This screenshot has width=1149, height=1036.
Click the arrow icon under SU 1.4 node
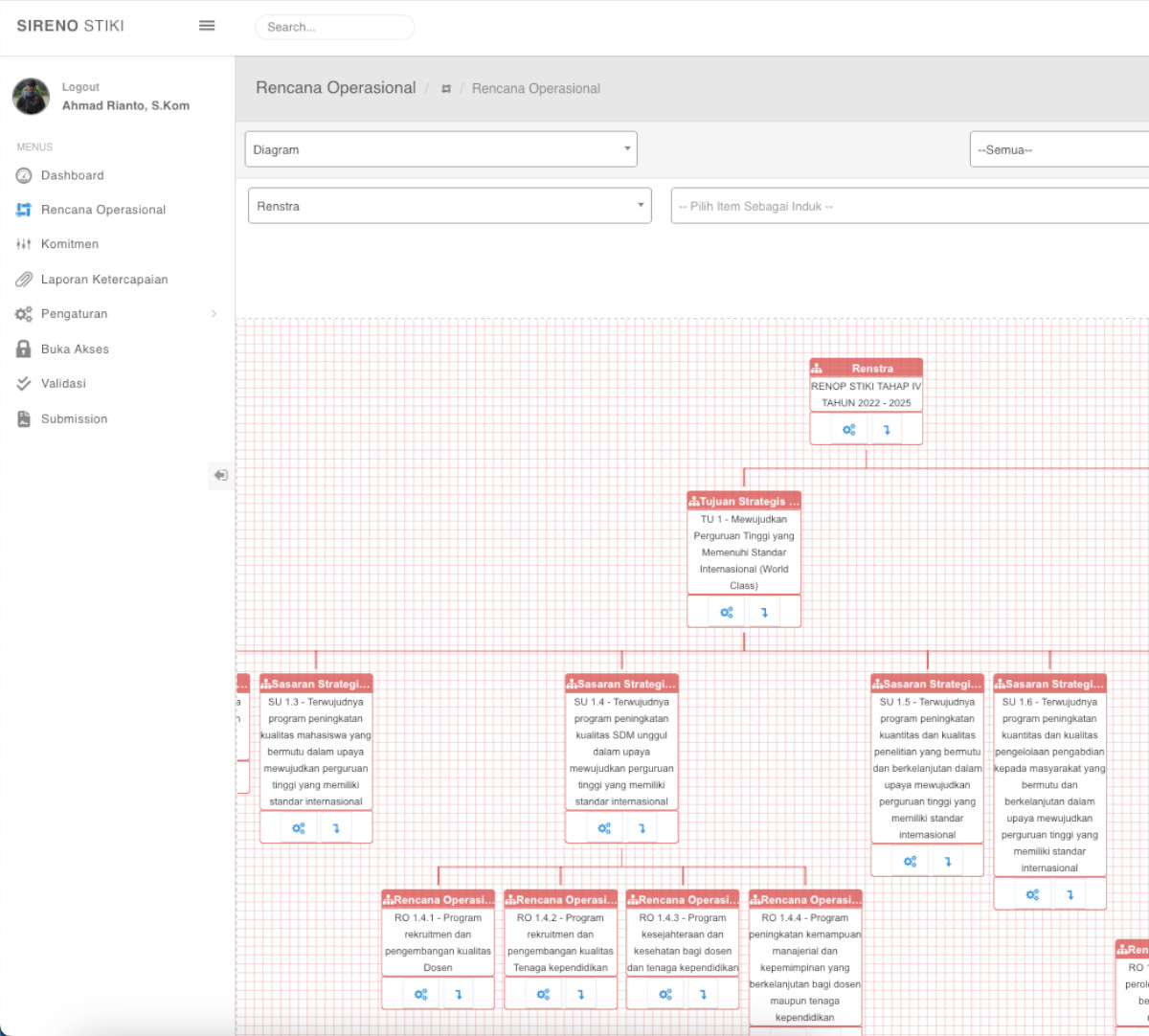coord(642,828)
